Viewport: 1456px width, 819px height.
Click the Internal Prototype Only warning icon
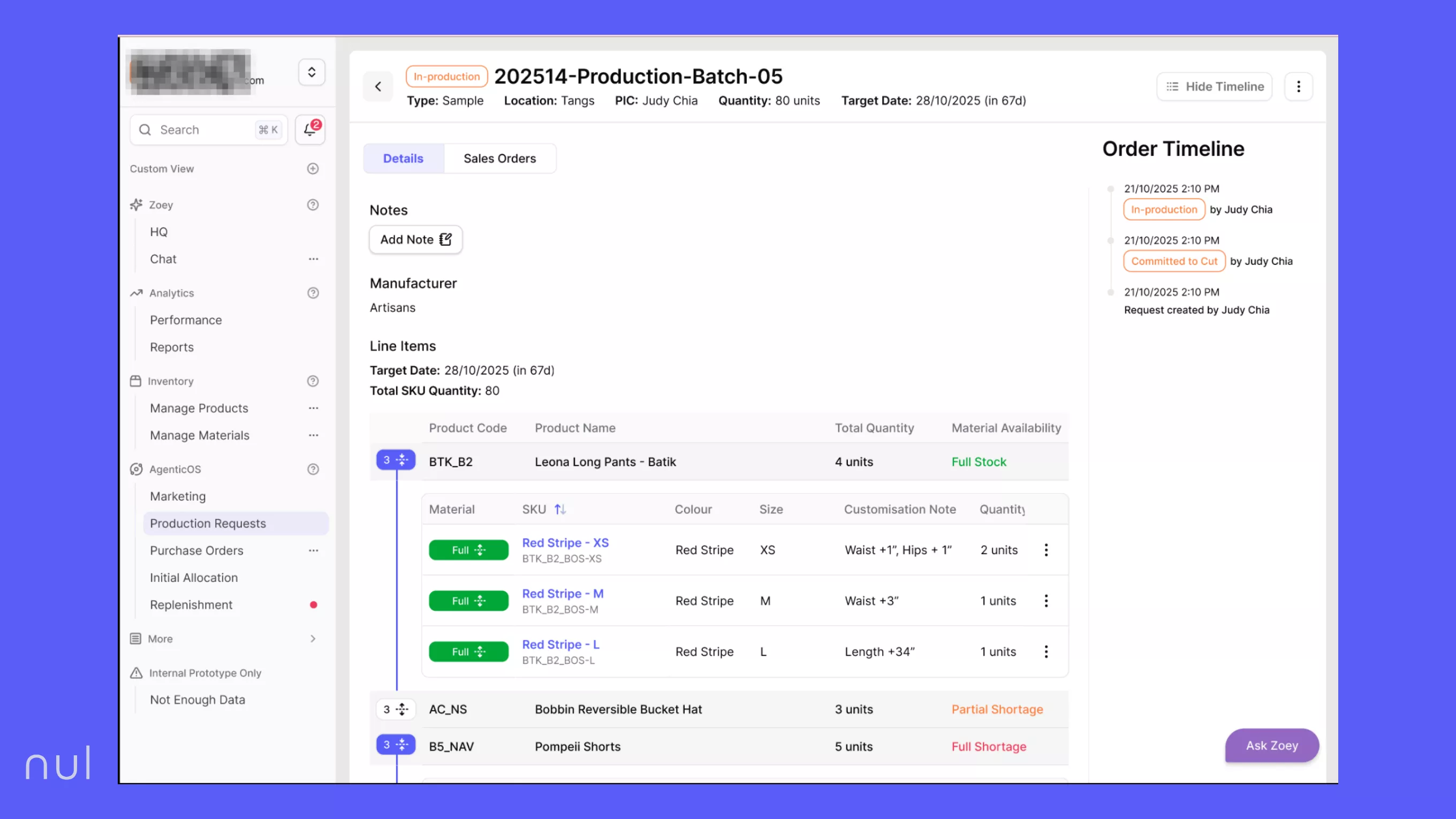tap(135, 673)
